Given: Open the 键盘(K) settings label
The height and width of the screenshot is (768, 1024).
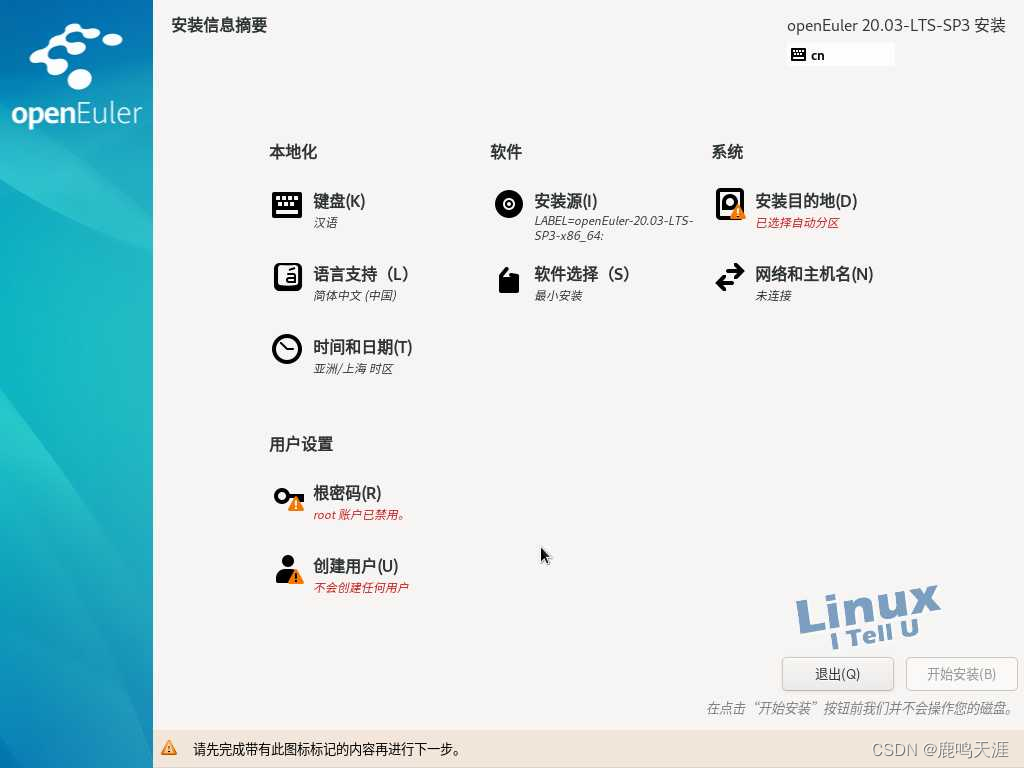Looking at the screenshot, I should pyautogui.click(x=339, y=201).
